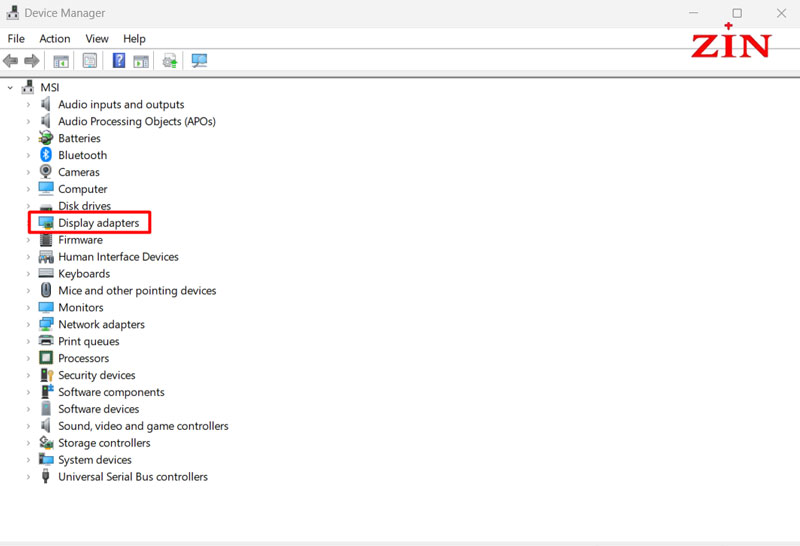Select the 'Processors' label

[x=84, y=358]
